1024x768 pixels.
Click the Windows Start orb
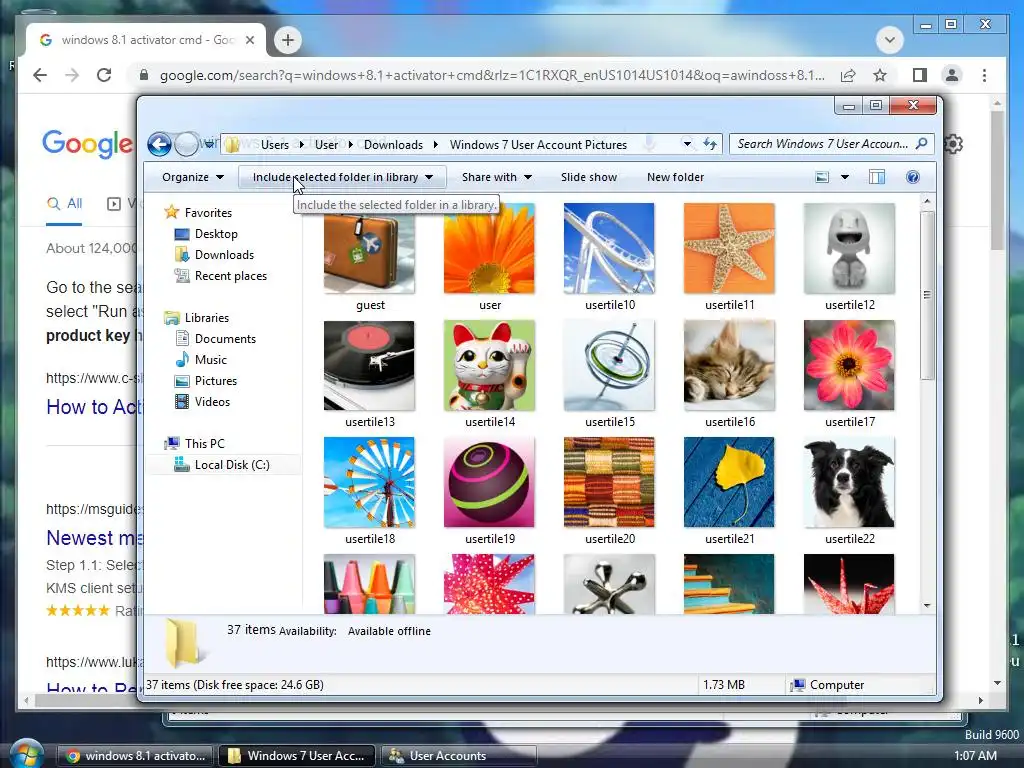click(27, 755)
